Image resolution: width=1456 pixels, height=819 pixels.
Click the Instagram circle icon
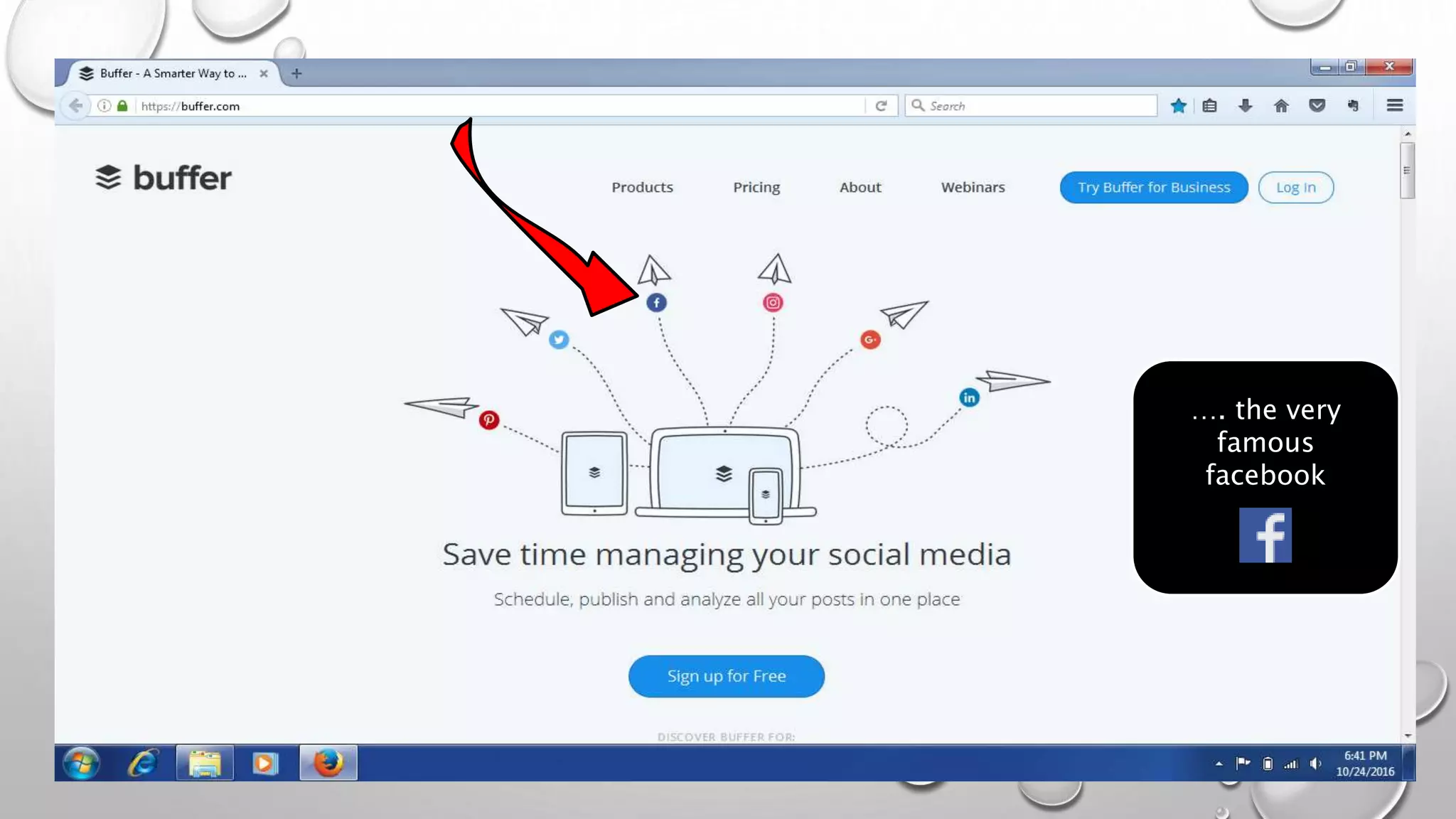click(x=773, y=303)
